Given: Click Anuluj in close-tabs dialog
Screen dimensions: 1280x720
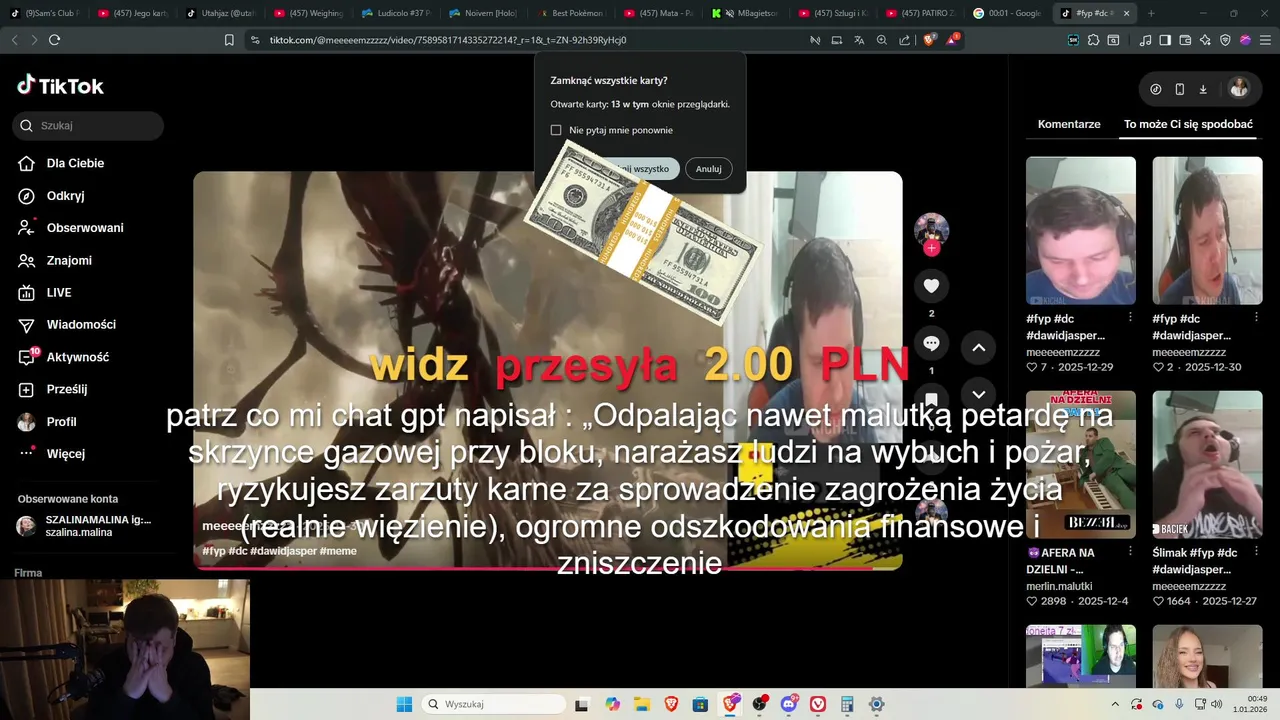Looking at the screenshot, I should coord(709,169).
